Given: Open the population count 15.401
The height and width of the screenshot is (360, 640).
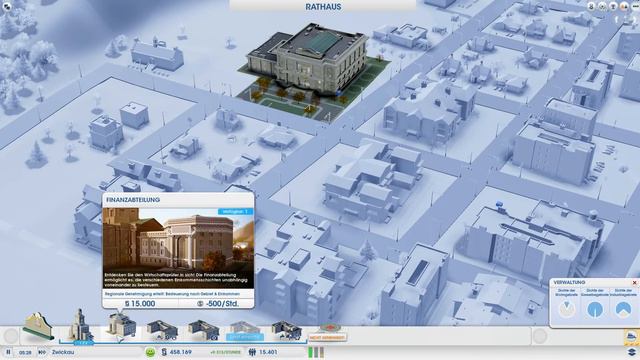Looking at the screenshot, I should click(263, 352).
